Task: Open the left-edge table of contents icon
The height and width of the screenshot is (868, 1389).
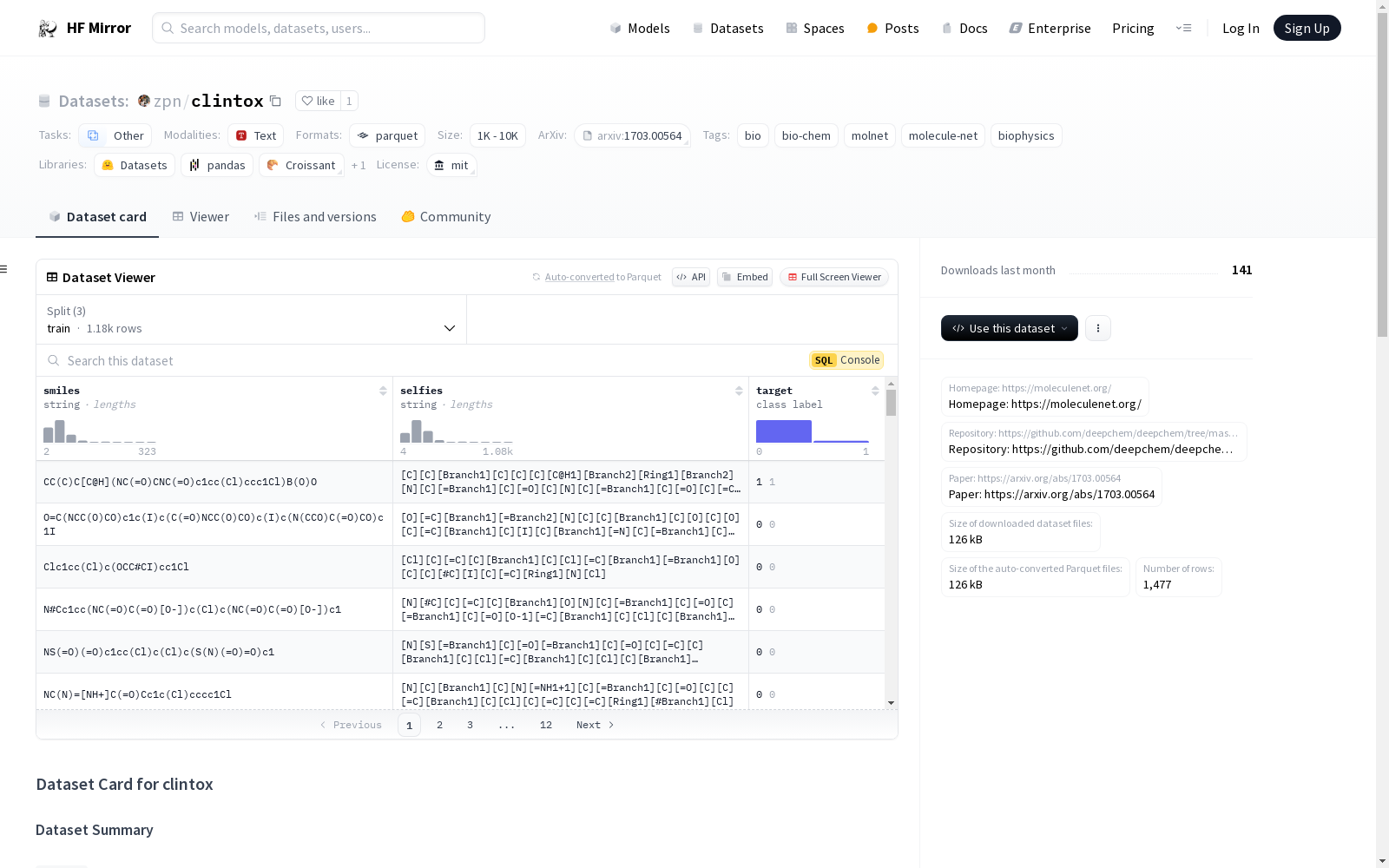Action: pos(4,269)
